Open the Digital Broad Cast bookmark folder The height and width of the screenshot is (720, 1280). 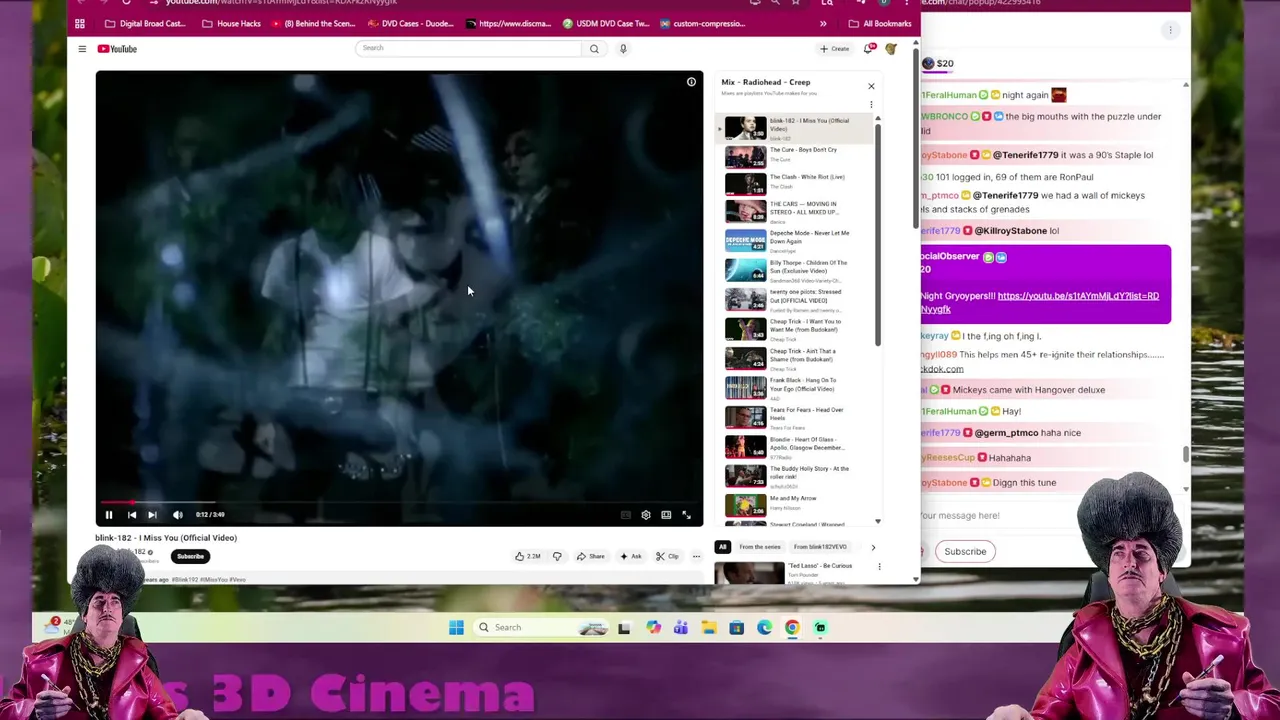pos(145,23)
